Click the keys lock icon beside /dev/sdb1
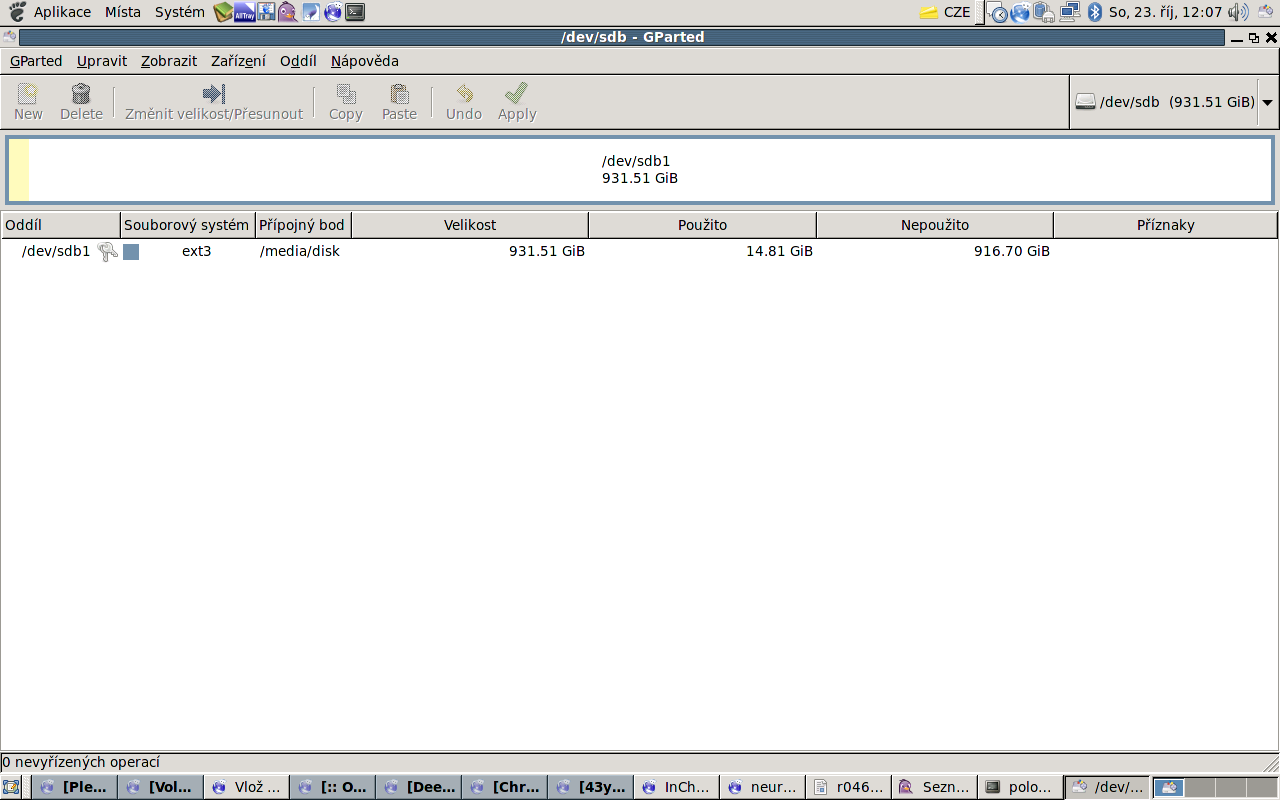Screen dimensions: 1280x800 [108, 252]
